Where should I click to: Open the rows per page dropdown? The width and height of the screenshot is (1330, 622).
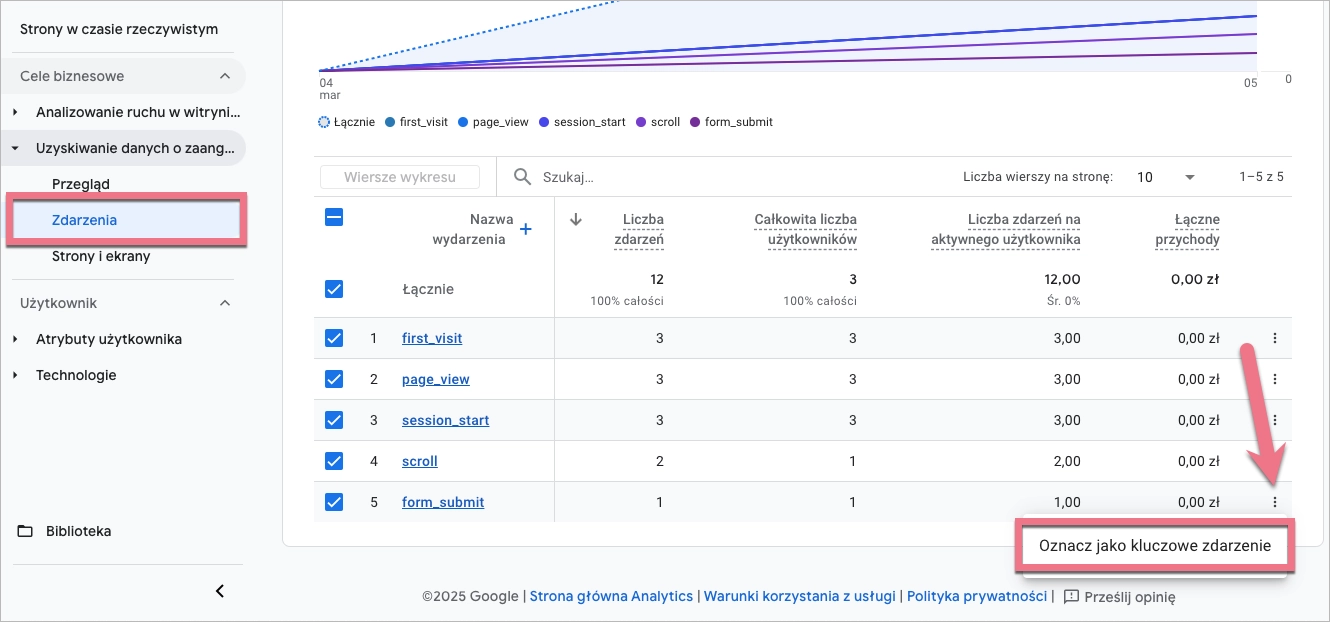click(1166, 177)
